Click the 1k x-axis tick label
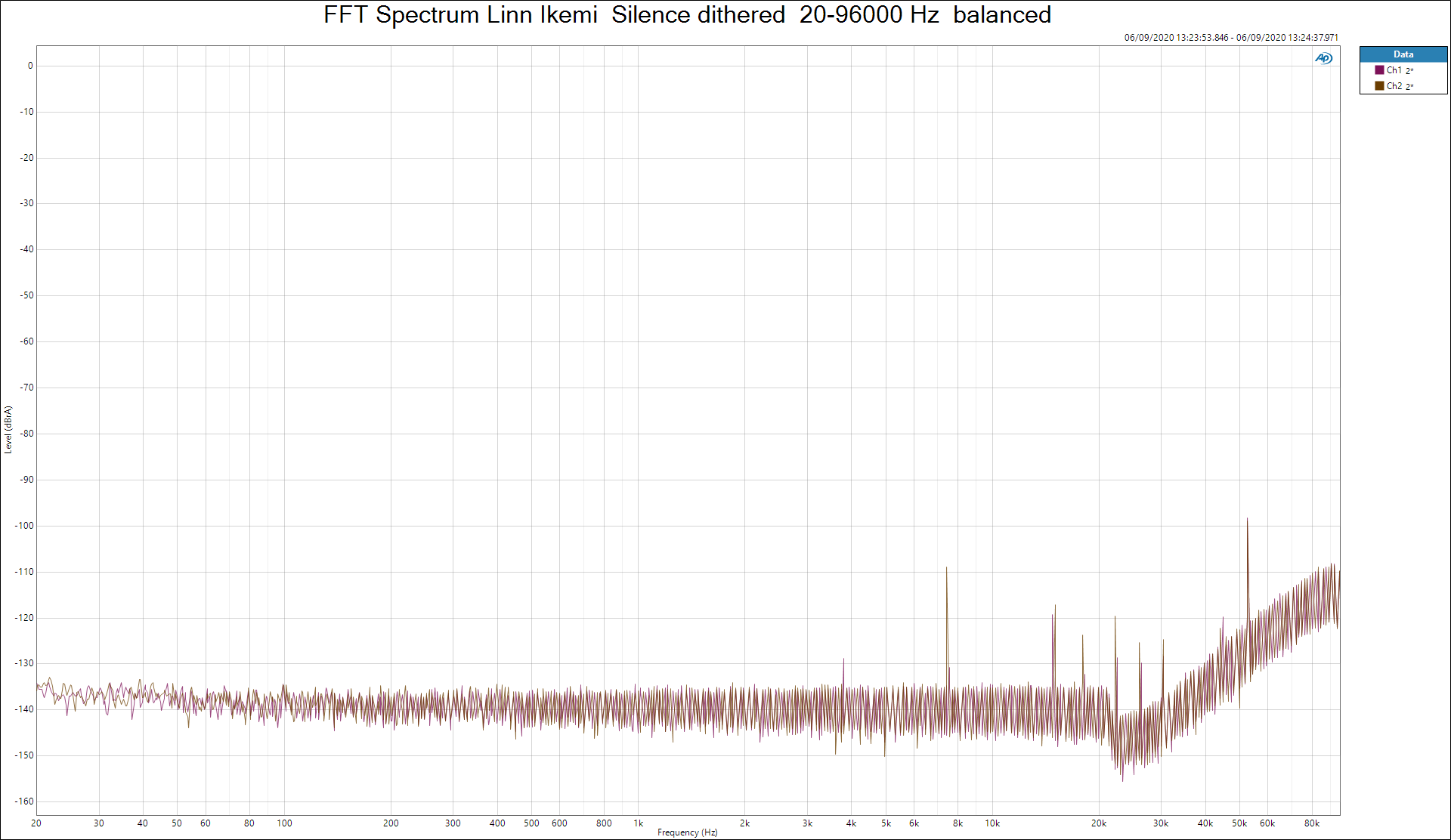Viewport: 1451px width, 840px height. pyautogui.click(x=639, y=823)
